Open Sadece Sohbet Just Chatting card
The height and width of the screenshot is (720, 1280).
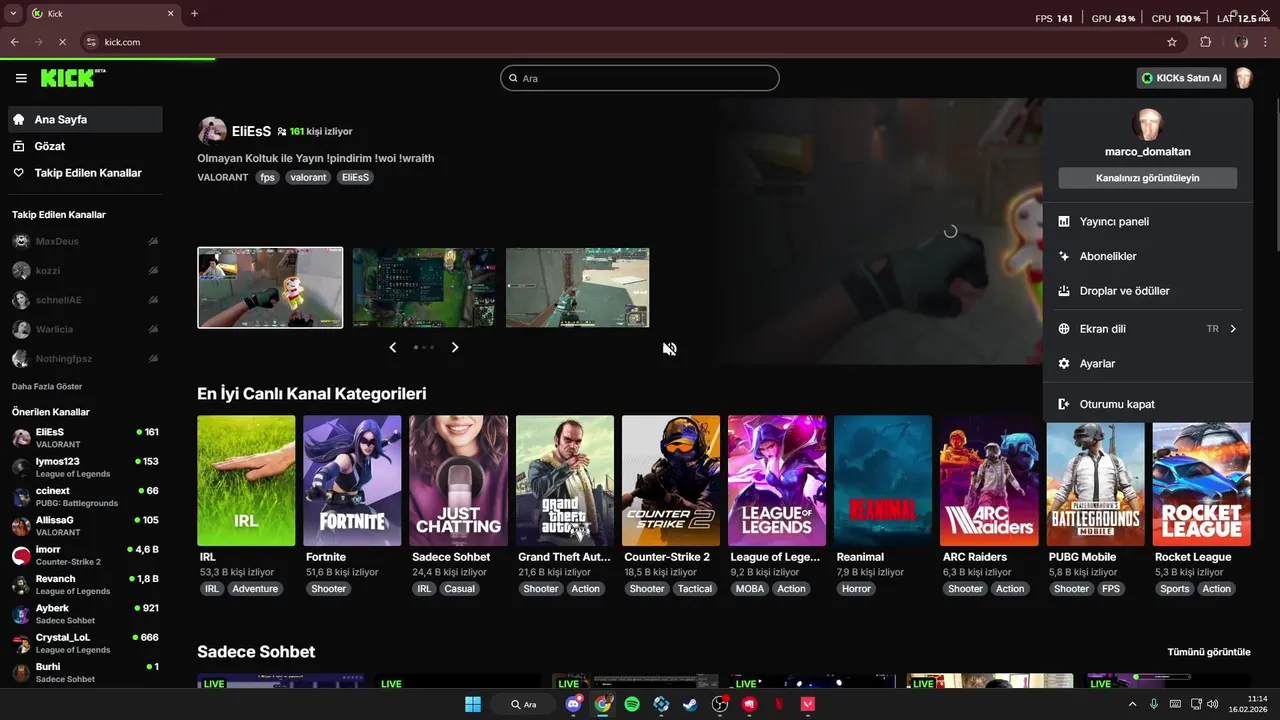[458, 480]
